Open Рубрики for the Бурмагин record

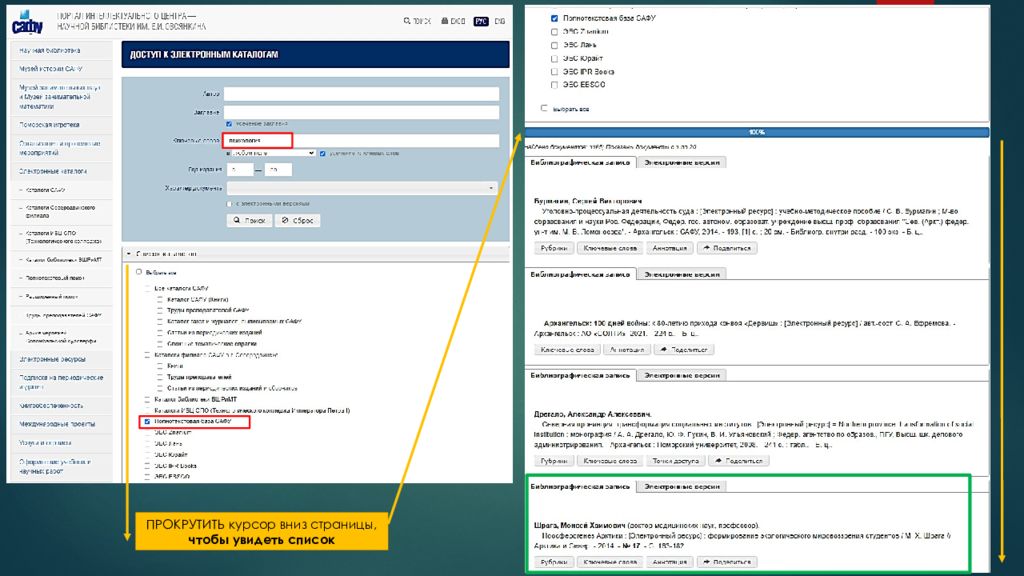coord(554,248)
